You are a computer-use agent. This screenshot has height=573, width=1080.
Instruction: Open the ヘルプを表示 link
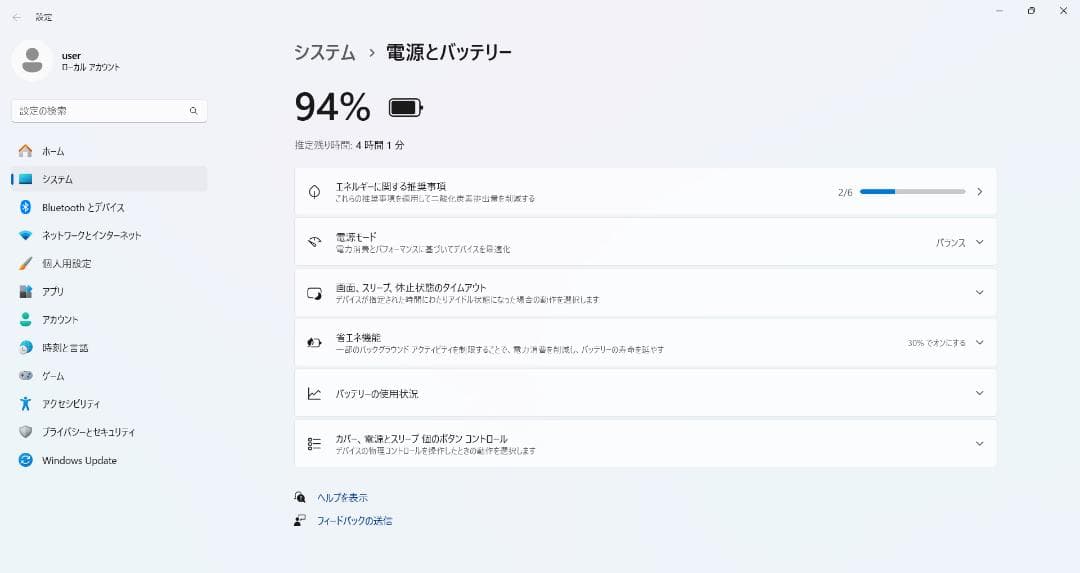(342, 497)
